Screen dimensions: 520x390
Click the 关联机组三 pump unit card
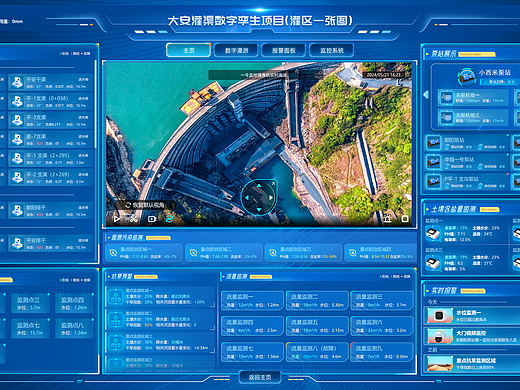(x=473, y=117)
